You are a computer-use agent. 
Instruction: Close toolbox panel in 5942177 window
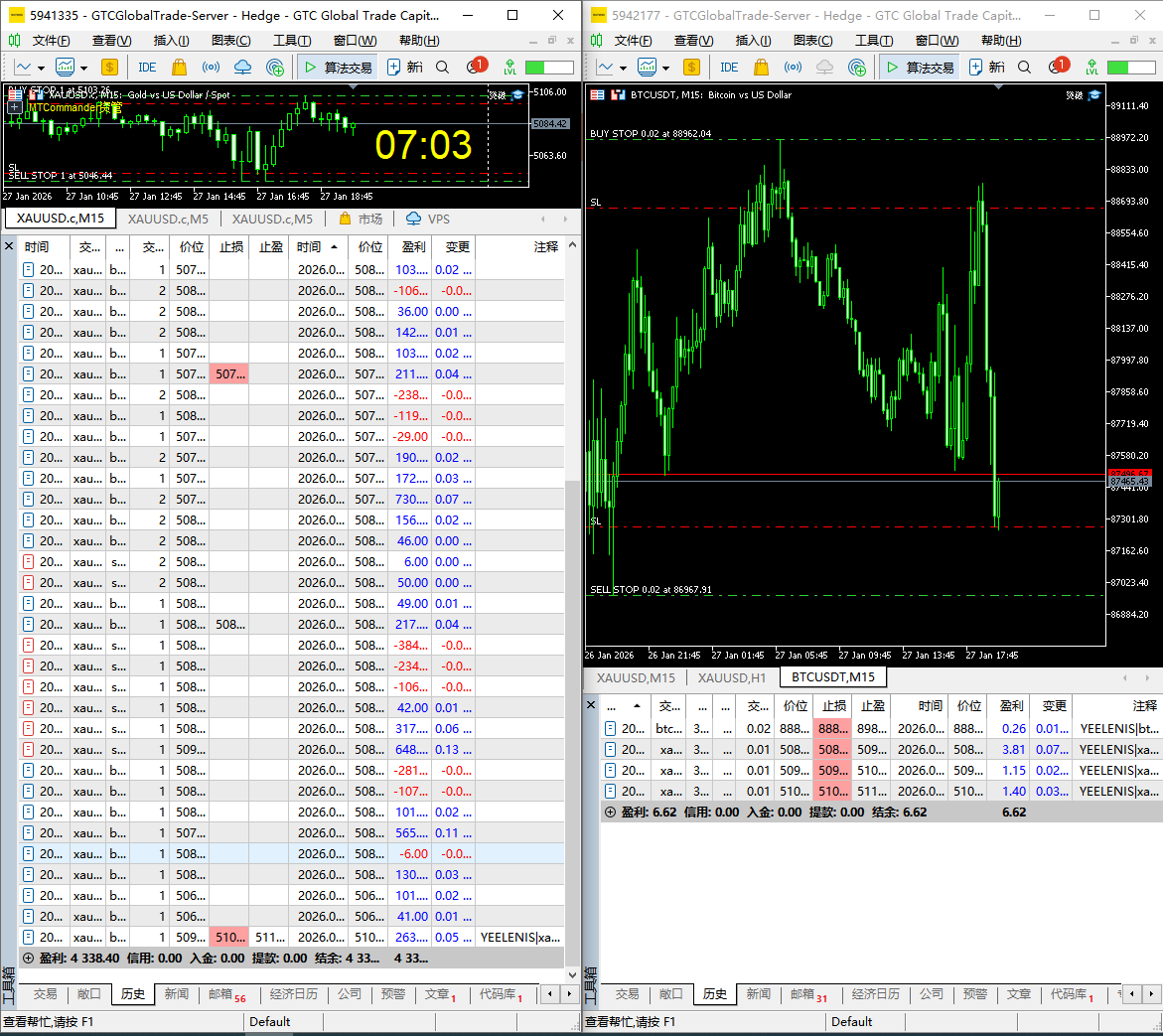[591, 704]
